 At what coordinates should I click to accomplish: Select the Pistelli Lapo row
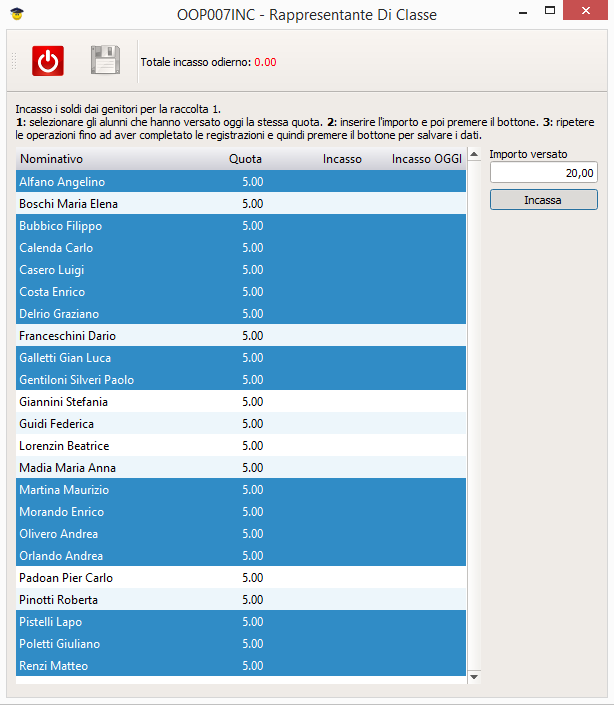241,622
